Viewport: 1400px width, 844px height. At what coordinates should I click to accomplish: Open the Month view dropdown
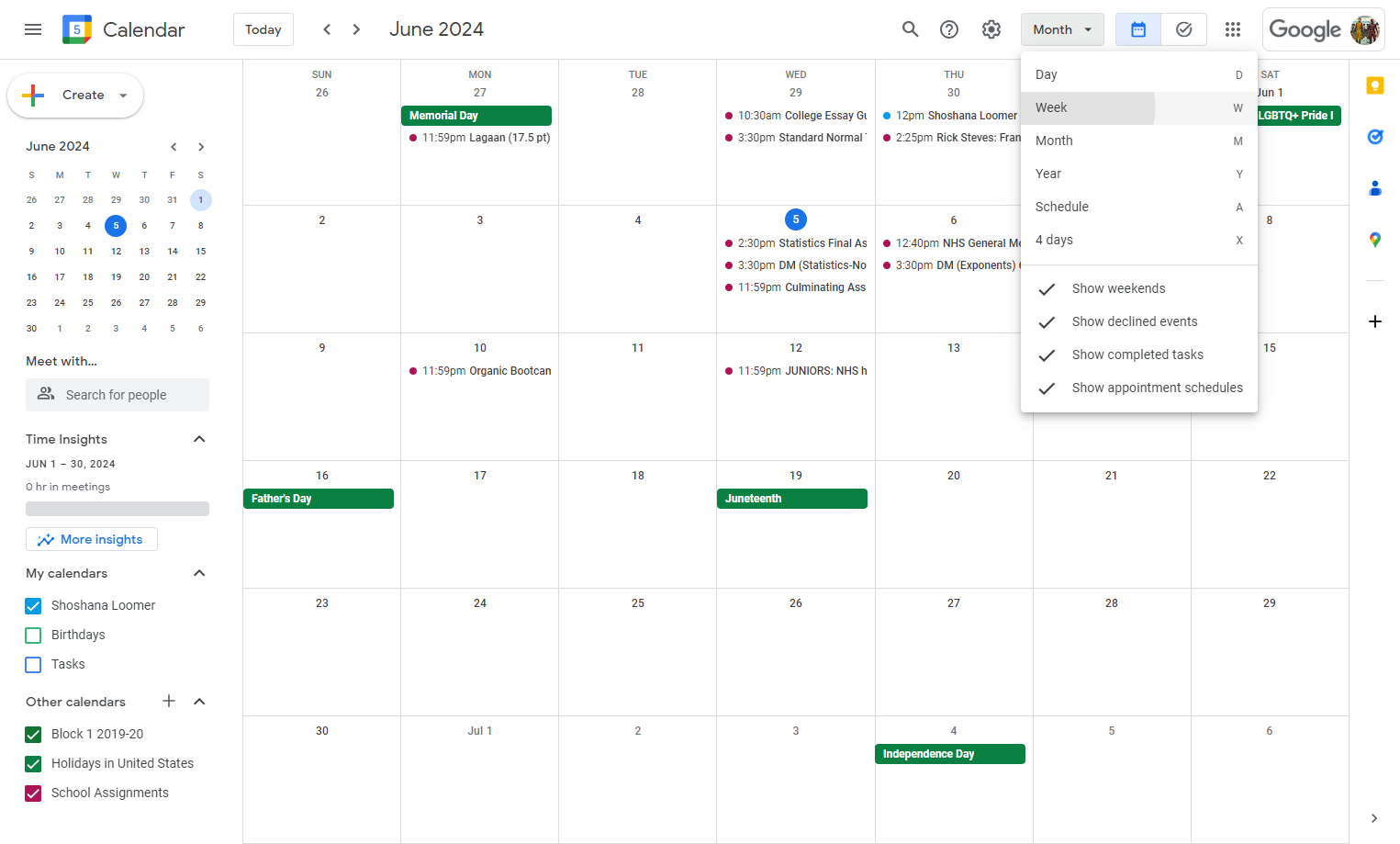(1062, 29)
